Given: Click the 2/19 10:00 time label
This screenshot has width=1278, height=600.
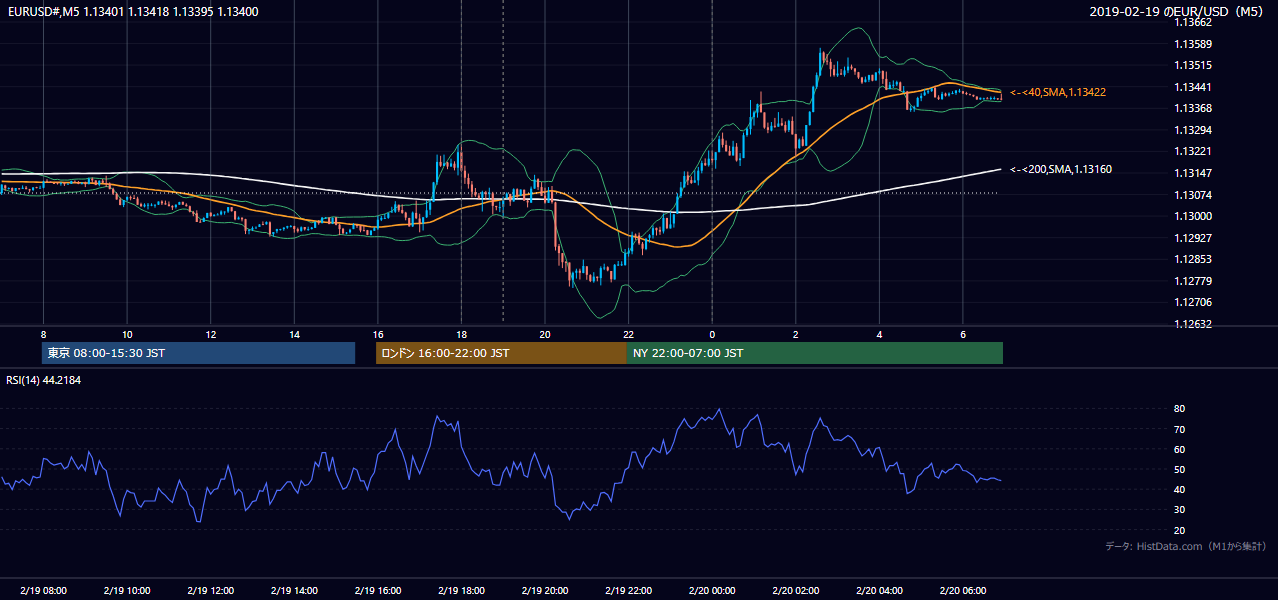Looking at the screenshot, I should click(126, 591).
